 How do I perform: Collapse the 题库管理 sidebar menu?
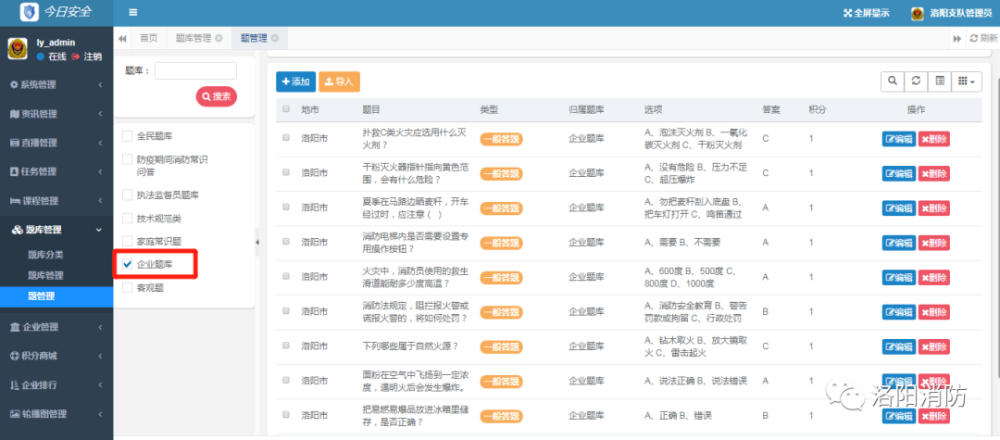point(56,230)
